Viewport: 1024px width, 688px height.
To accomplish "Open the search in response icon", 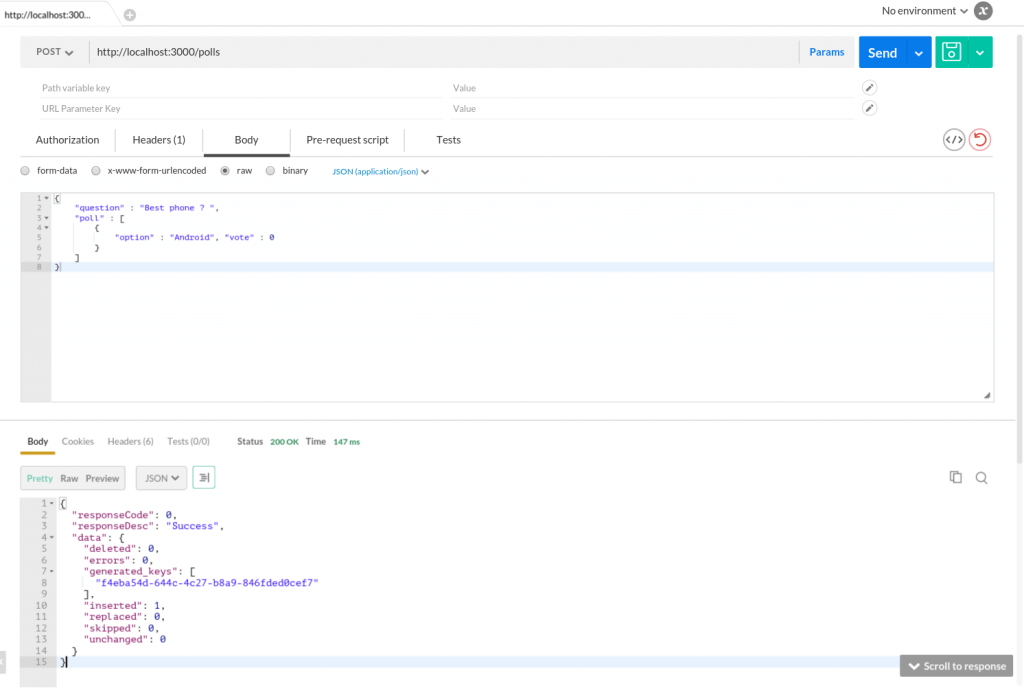I will coord(981,477).
